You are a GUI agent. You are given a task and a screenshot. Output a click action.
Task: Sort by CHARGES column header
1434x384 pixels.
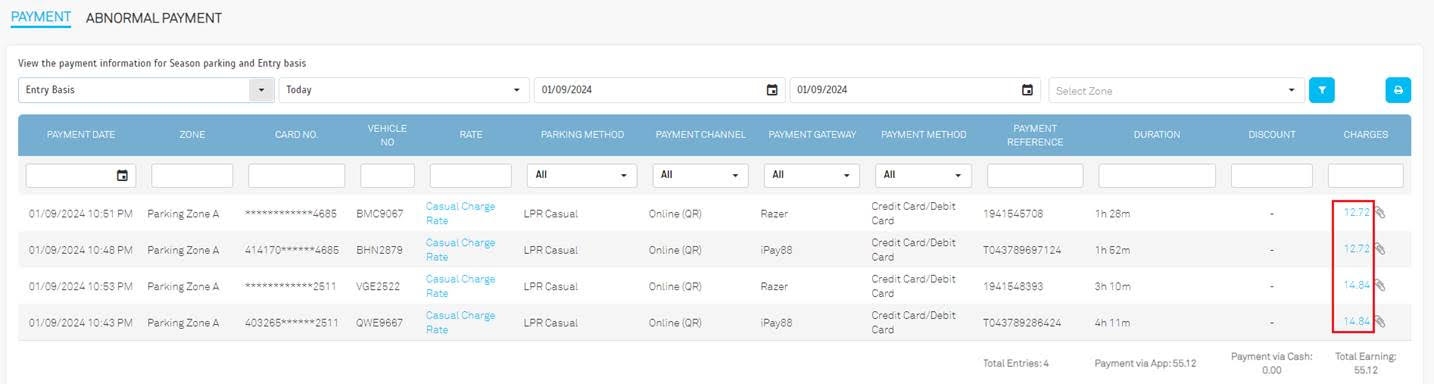pyautogui.click(x=1366, y=135)
